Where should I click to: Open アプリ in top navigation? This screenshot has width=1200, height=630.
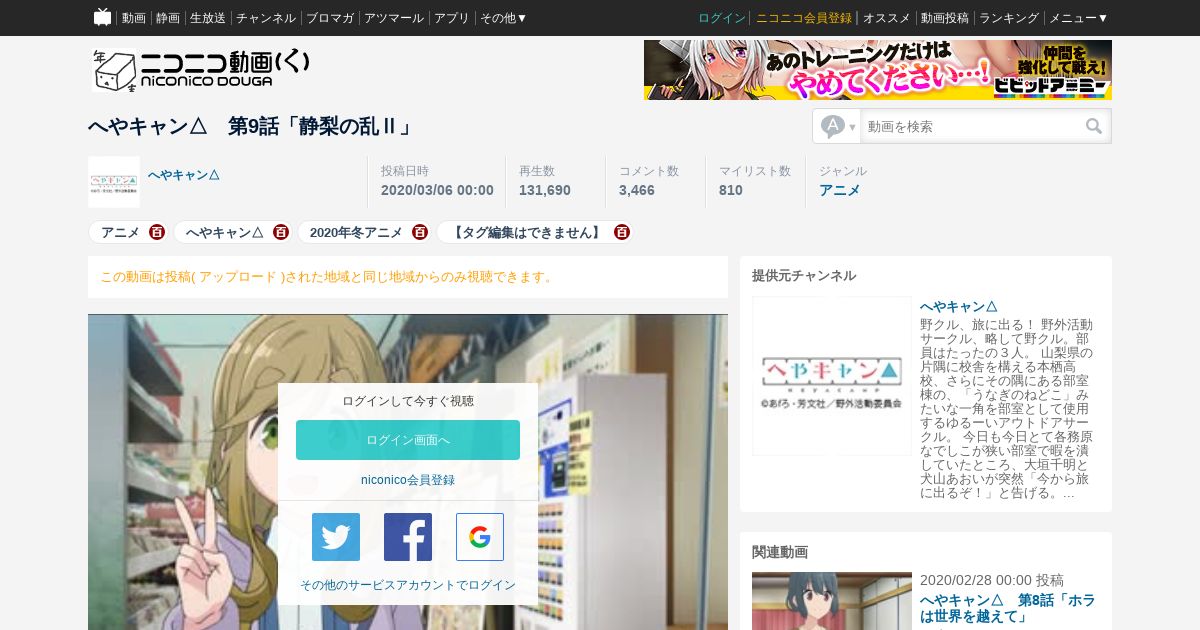[452, 18]
